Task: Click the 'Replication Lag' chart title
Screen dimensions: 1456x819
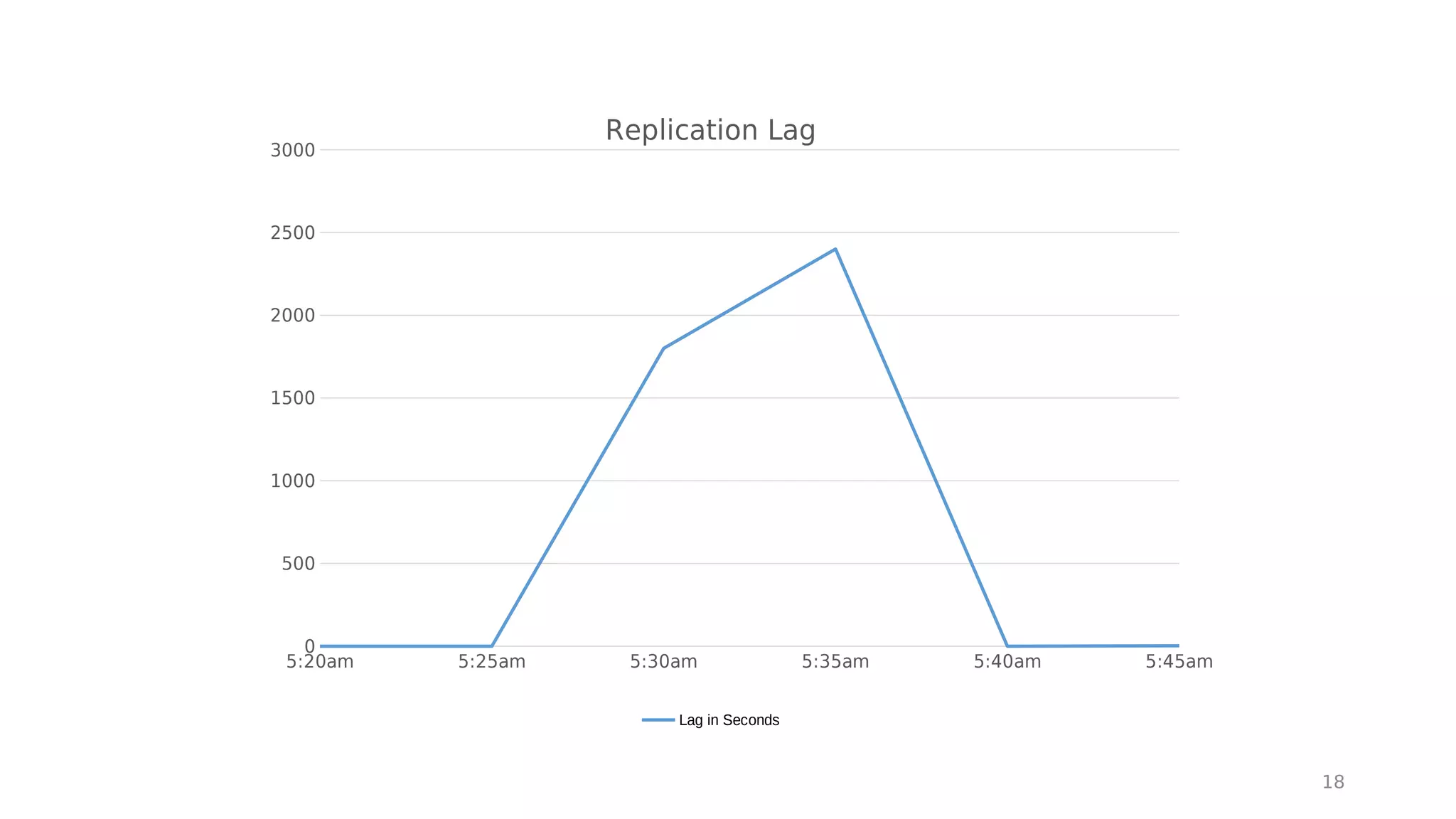Action: (710, 131)
